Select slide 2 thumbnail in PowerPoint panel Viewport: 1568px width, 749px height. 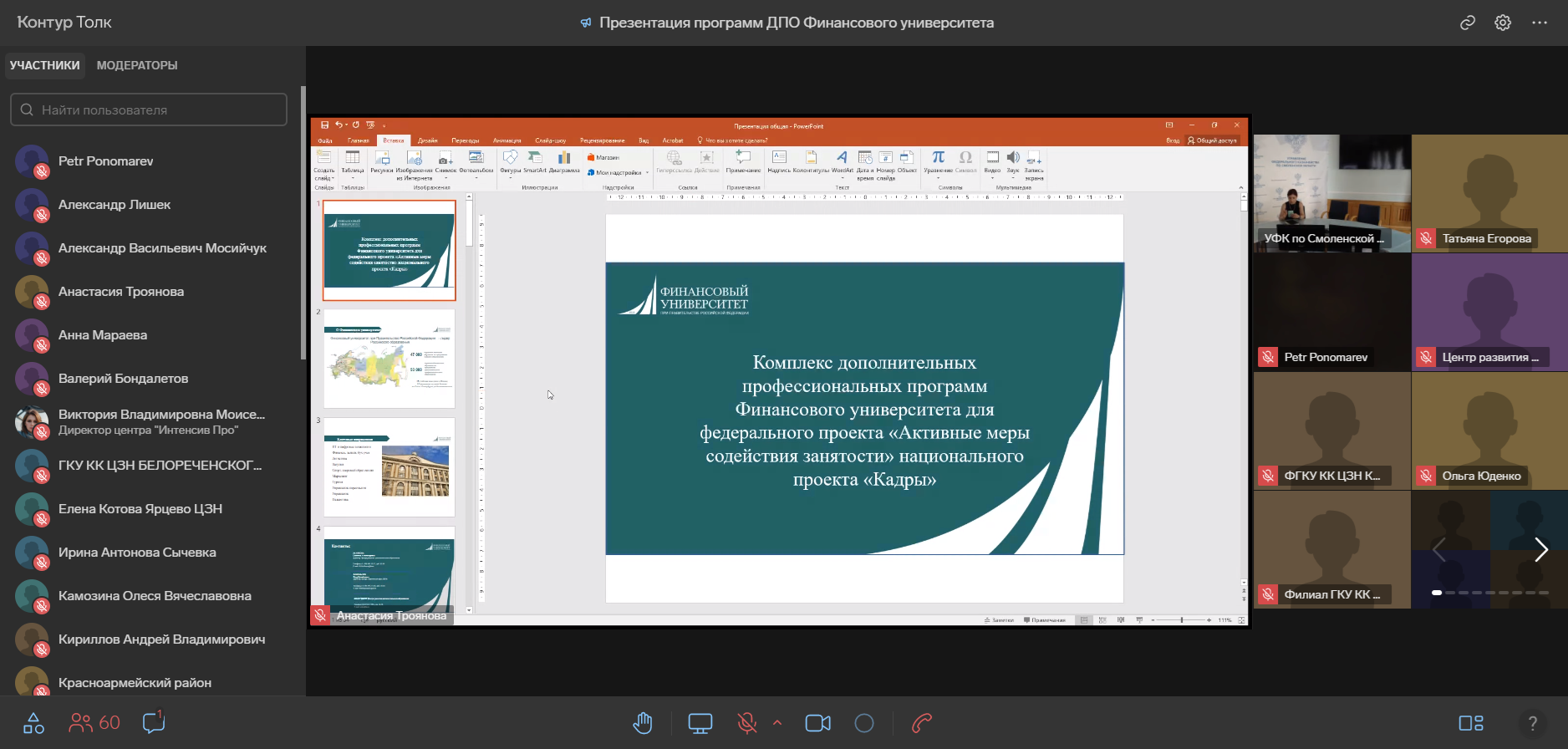tap(389, 359)
